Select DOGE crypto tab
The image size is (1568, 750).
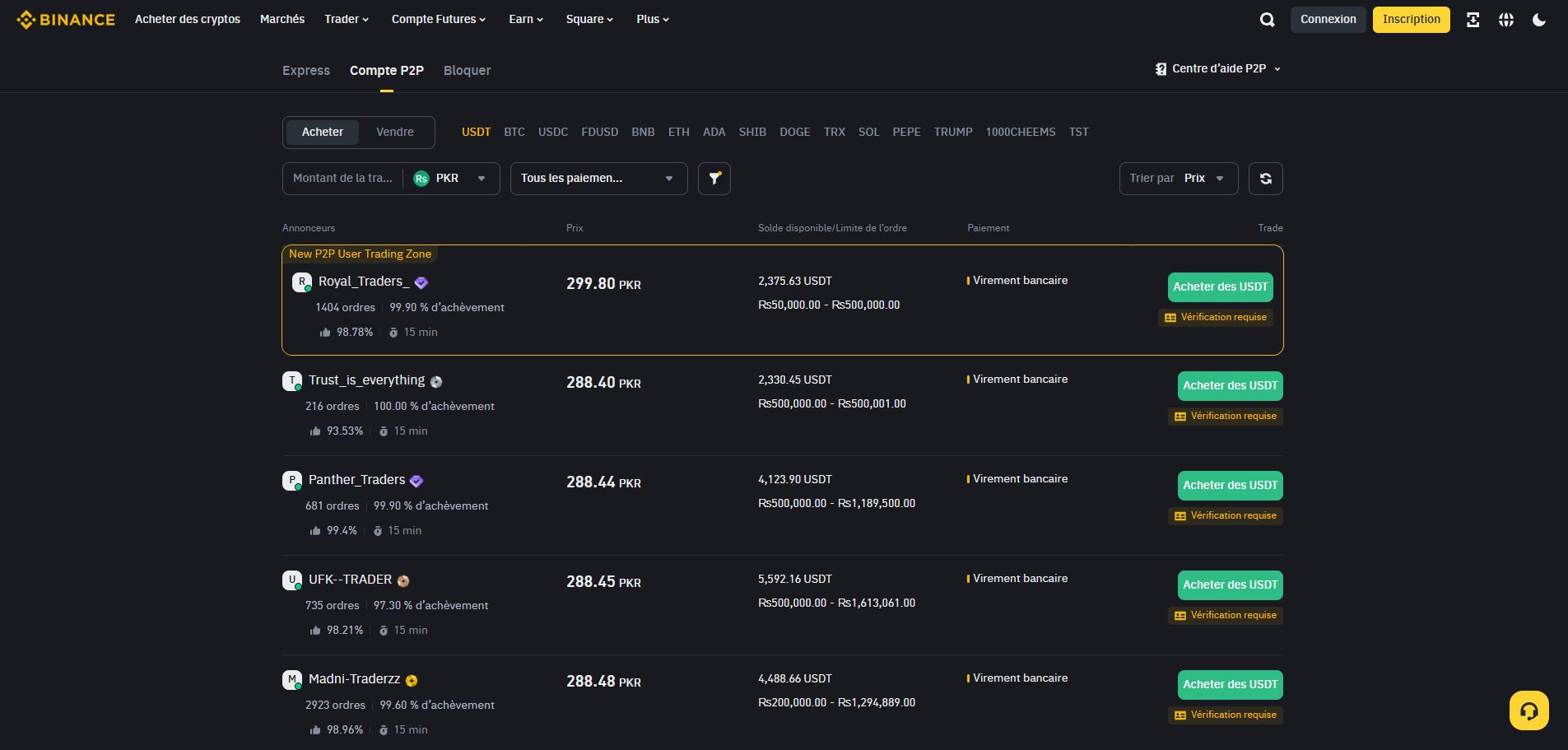(795, 132)
